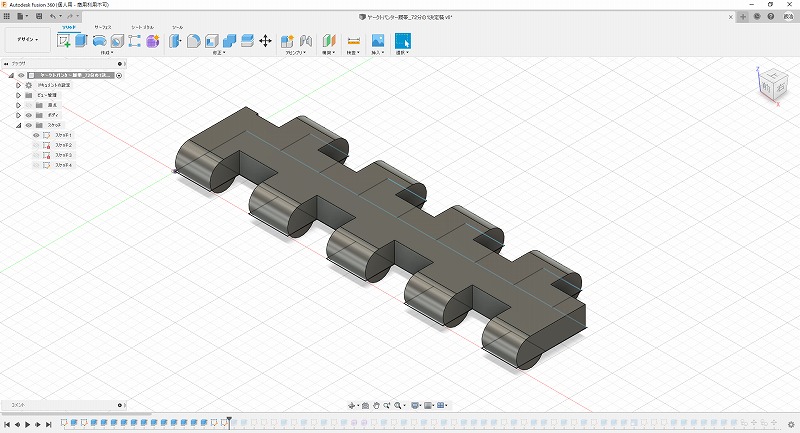Expand the ボディ folder in browser

click(x=18, y=115)
